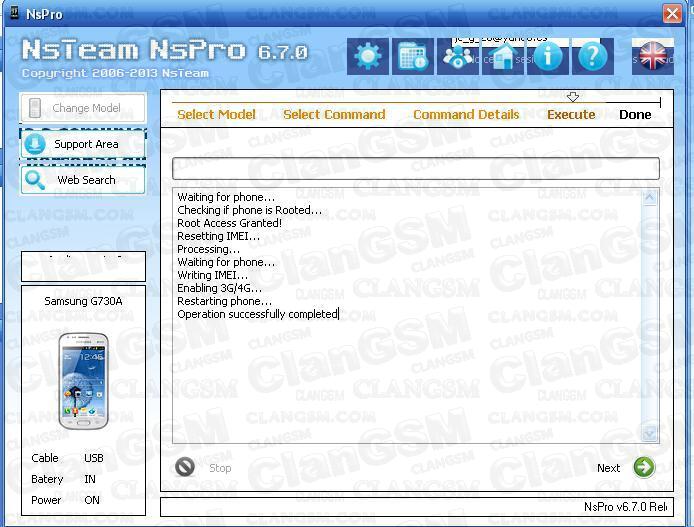The image size is (694, 527).
Task: Click the "Operation successfully completed" log line
Action: (x=258, y=314)
